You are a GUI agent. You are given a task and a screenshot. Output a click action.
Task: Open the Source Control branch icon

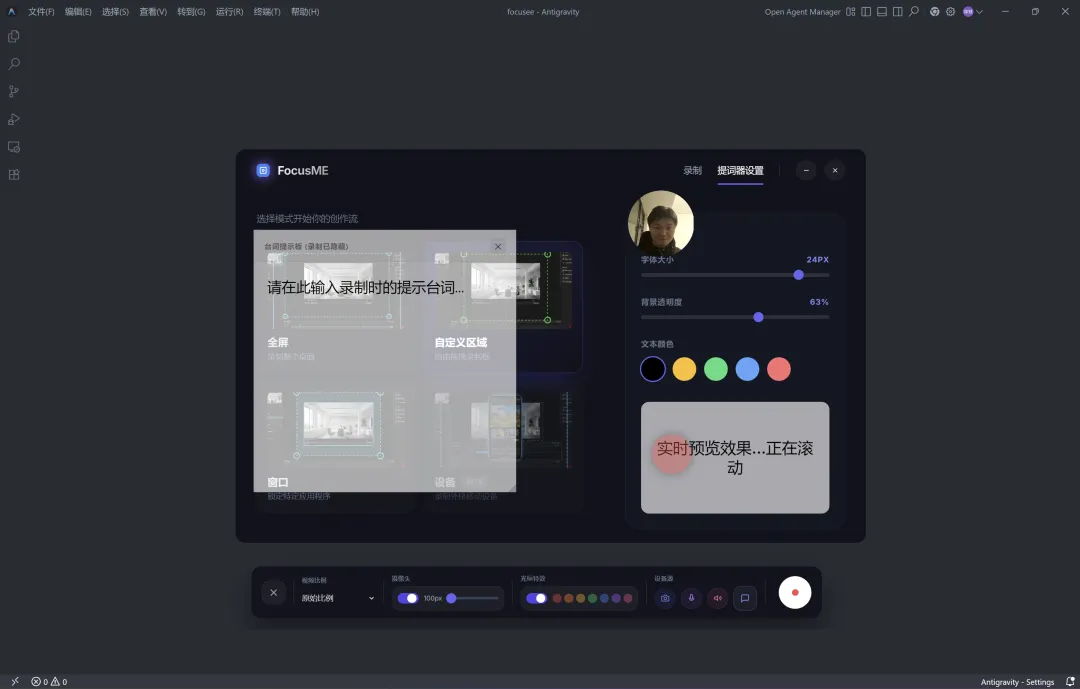(x=13, y=92)
